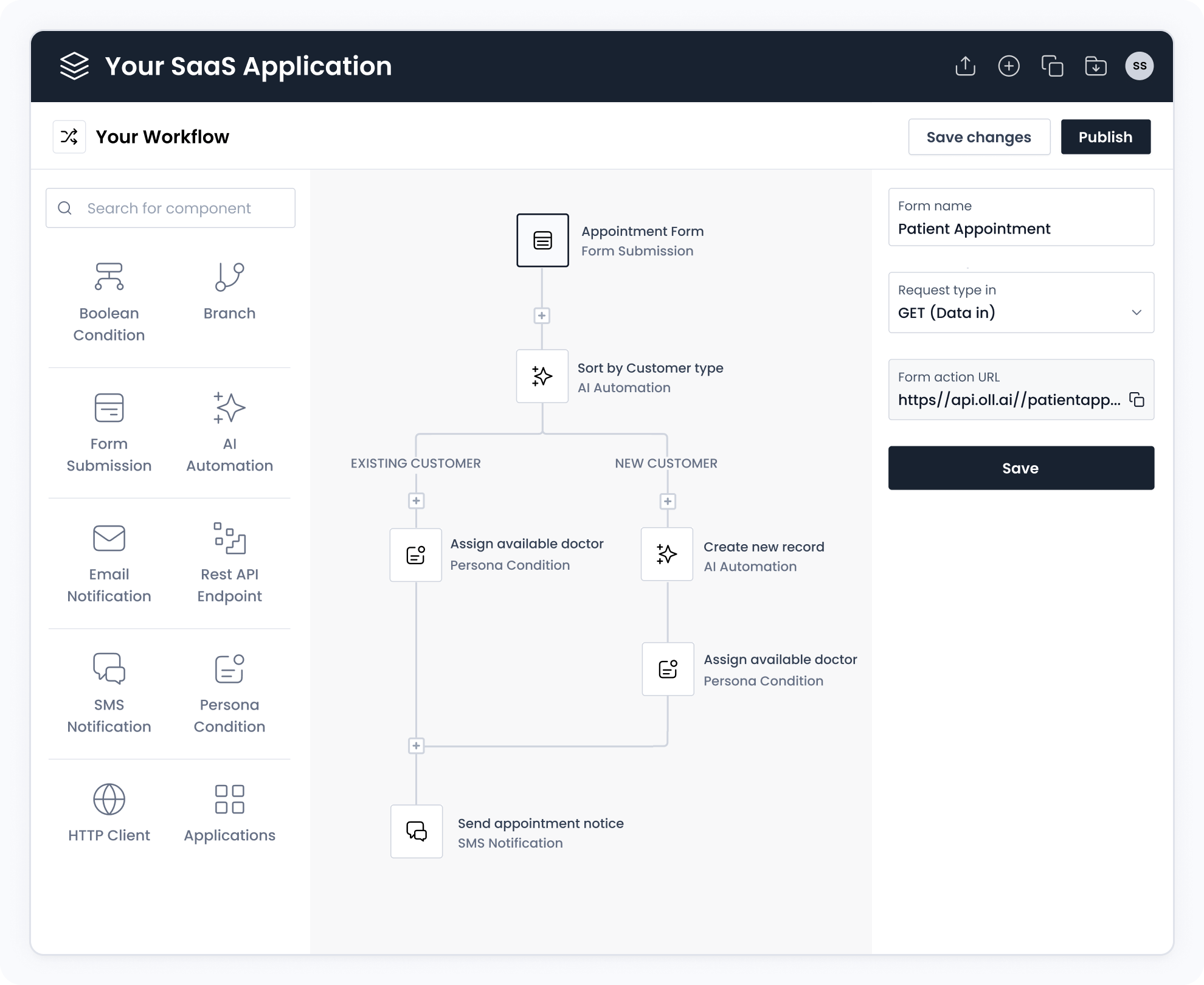Viewport: 1204px width, 985px height.
Task: Focus the Search for component field
Action: coord(170,208)
